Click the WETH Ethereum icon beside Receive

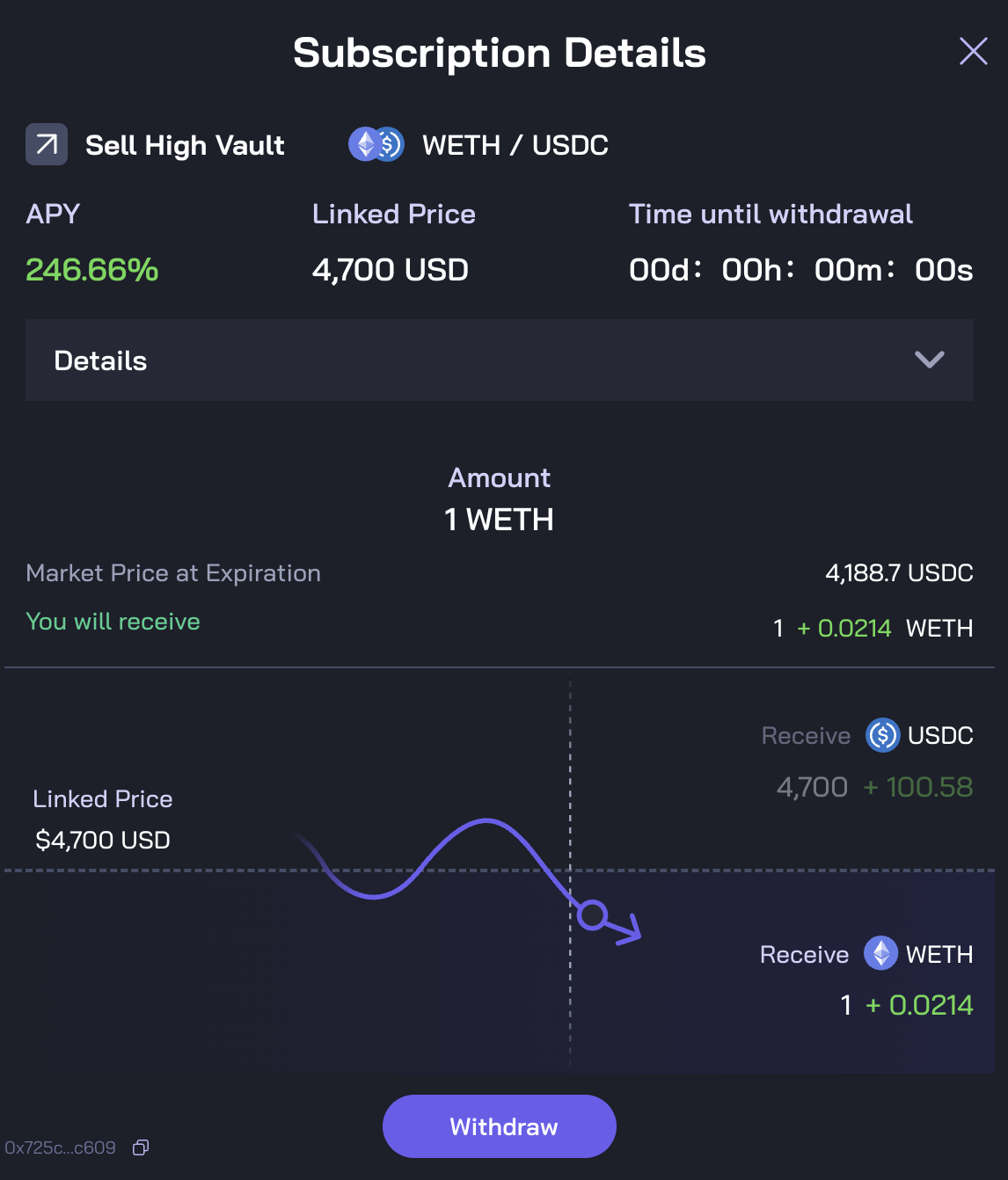click(x=880, y=953)
